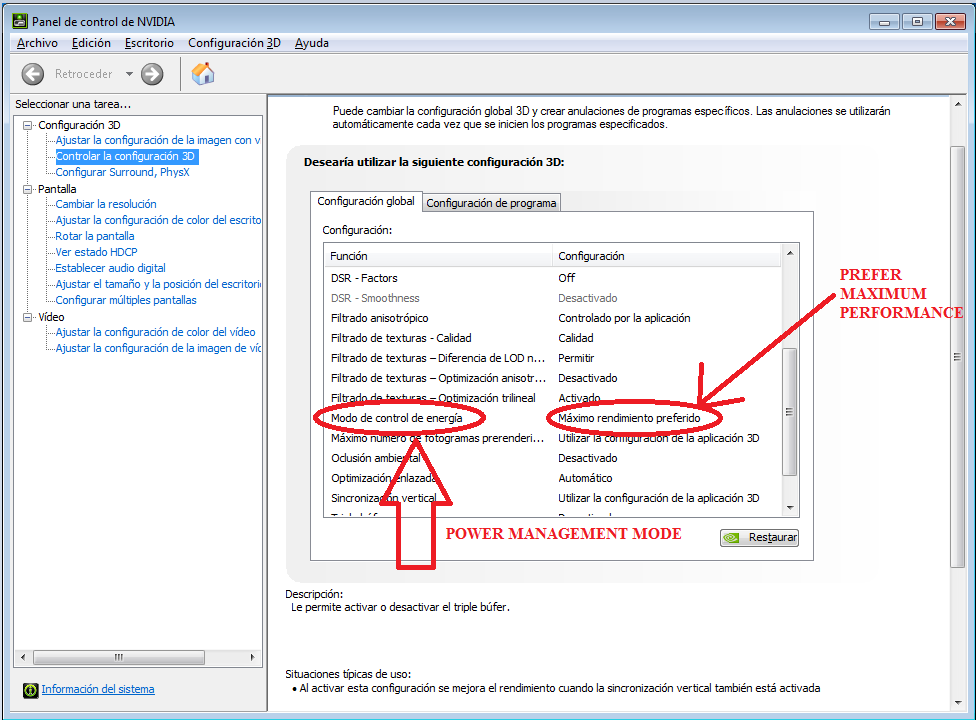Open Ver estado HDCP
The width and height of the screenshot is (976, 720).
(96, 252)
